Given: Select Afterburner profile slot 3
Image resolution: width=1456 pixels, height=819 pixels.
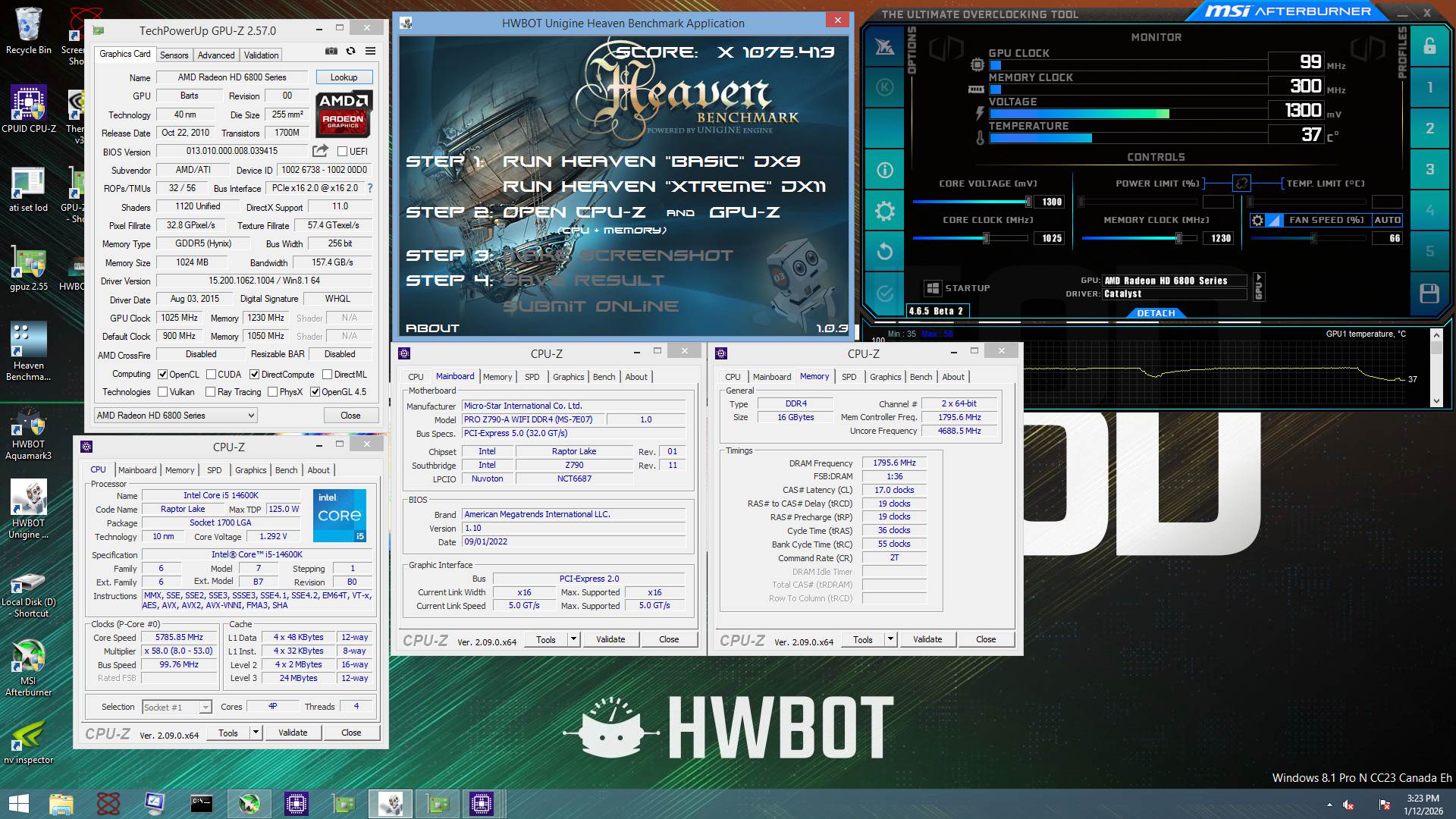Looking at the screenshot, I should 1429,169.
